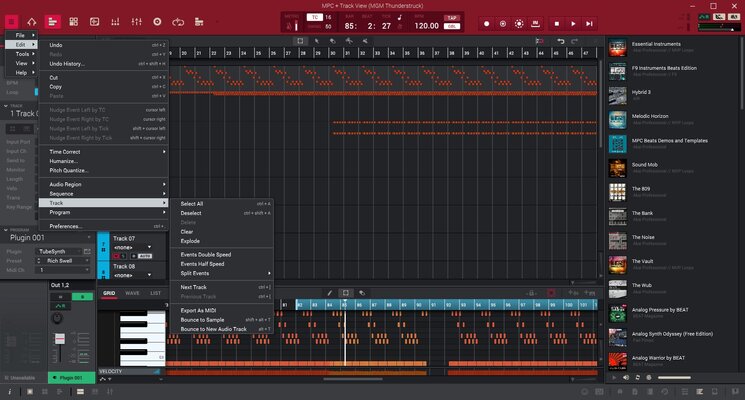Click the TAP tempo button
Viewport: 745px width, 400px height.
click(x=451, y=18)
